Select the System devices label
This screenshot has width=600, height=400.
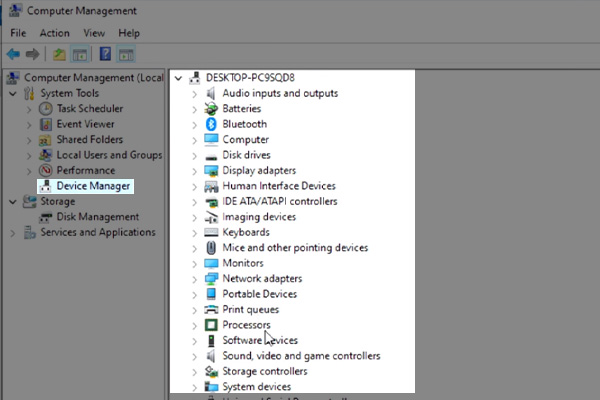(257, 387)
